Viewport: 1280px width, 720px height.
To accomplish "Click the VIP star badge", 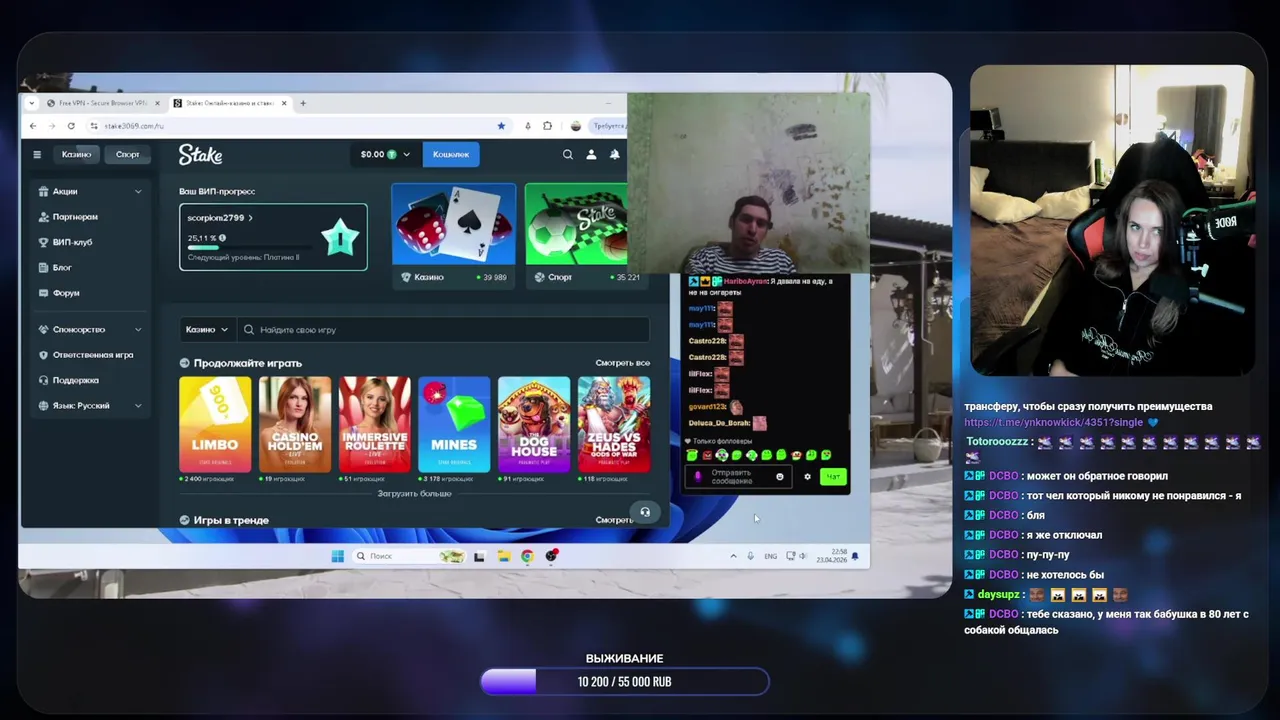I will [338, 239].
